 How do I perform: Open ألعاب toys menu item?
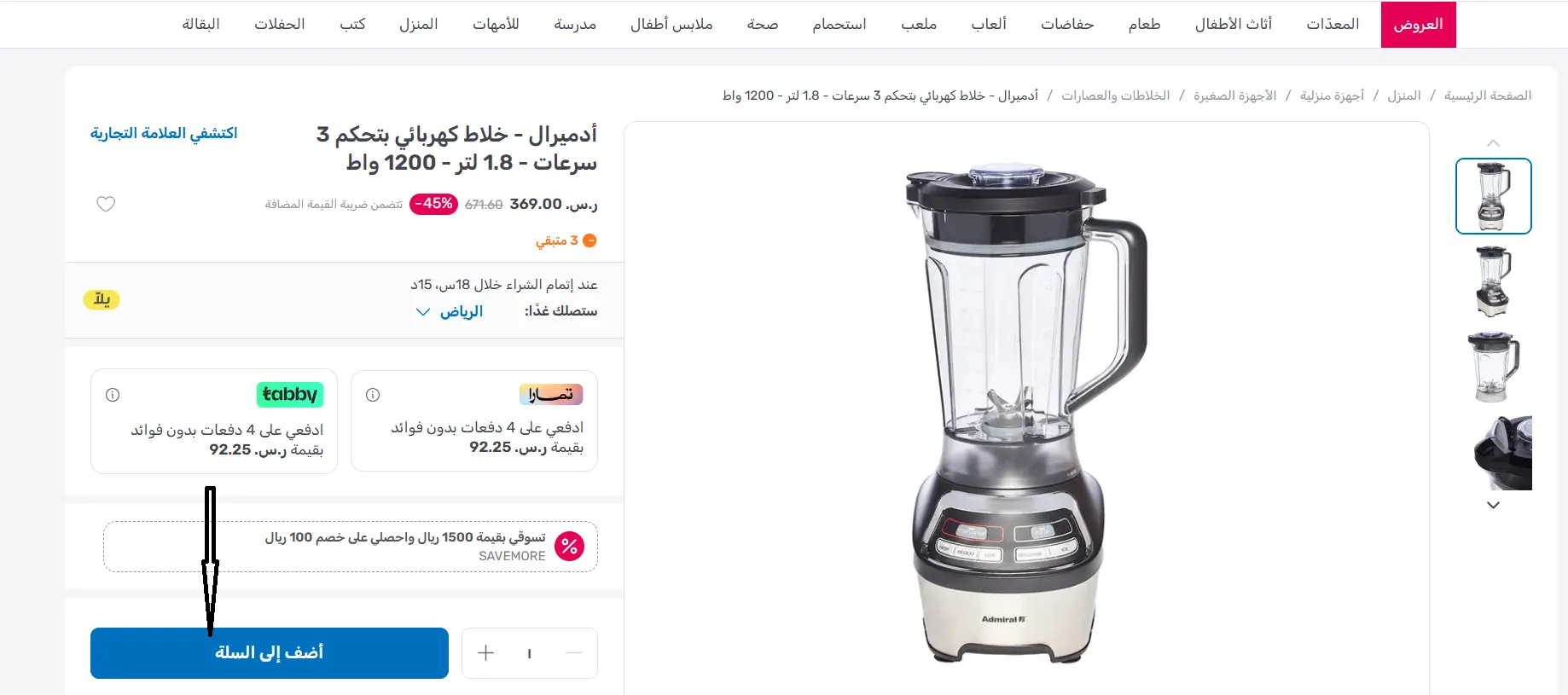[x=989, y=24]
